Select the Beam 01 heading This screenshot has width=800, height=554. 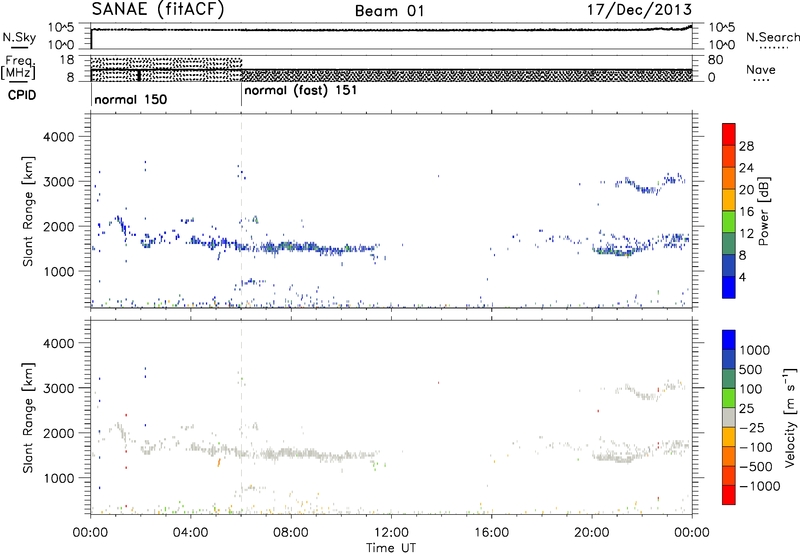coord(390,11)
